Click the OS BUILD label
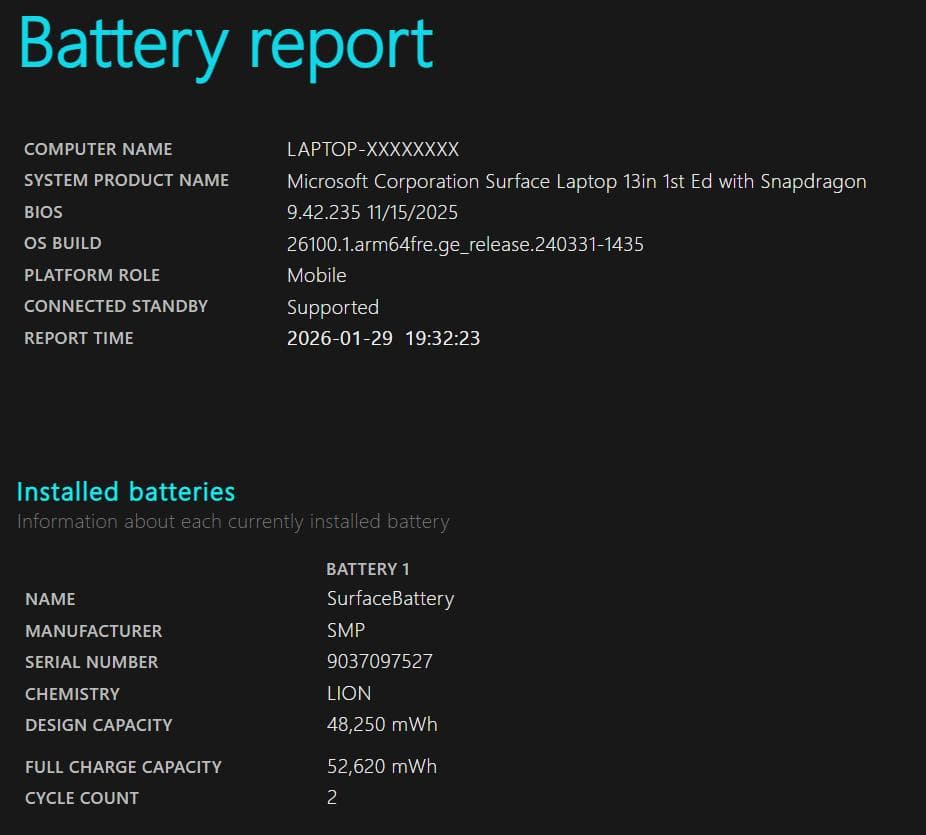926x835 pixels. (63, 243)
